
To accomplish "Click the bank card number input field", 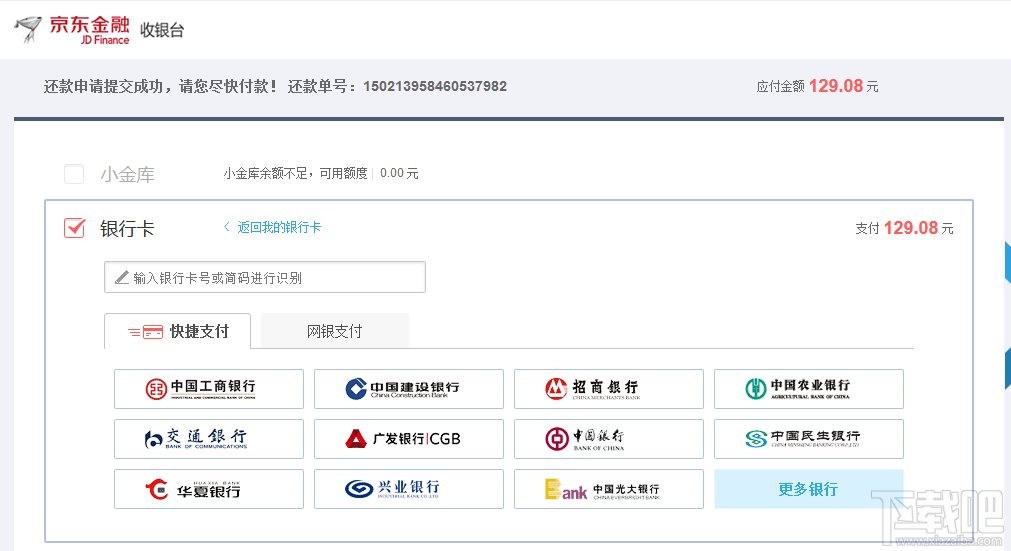I will (x=264, y=277).
